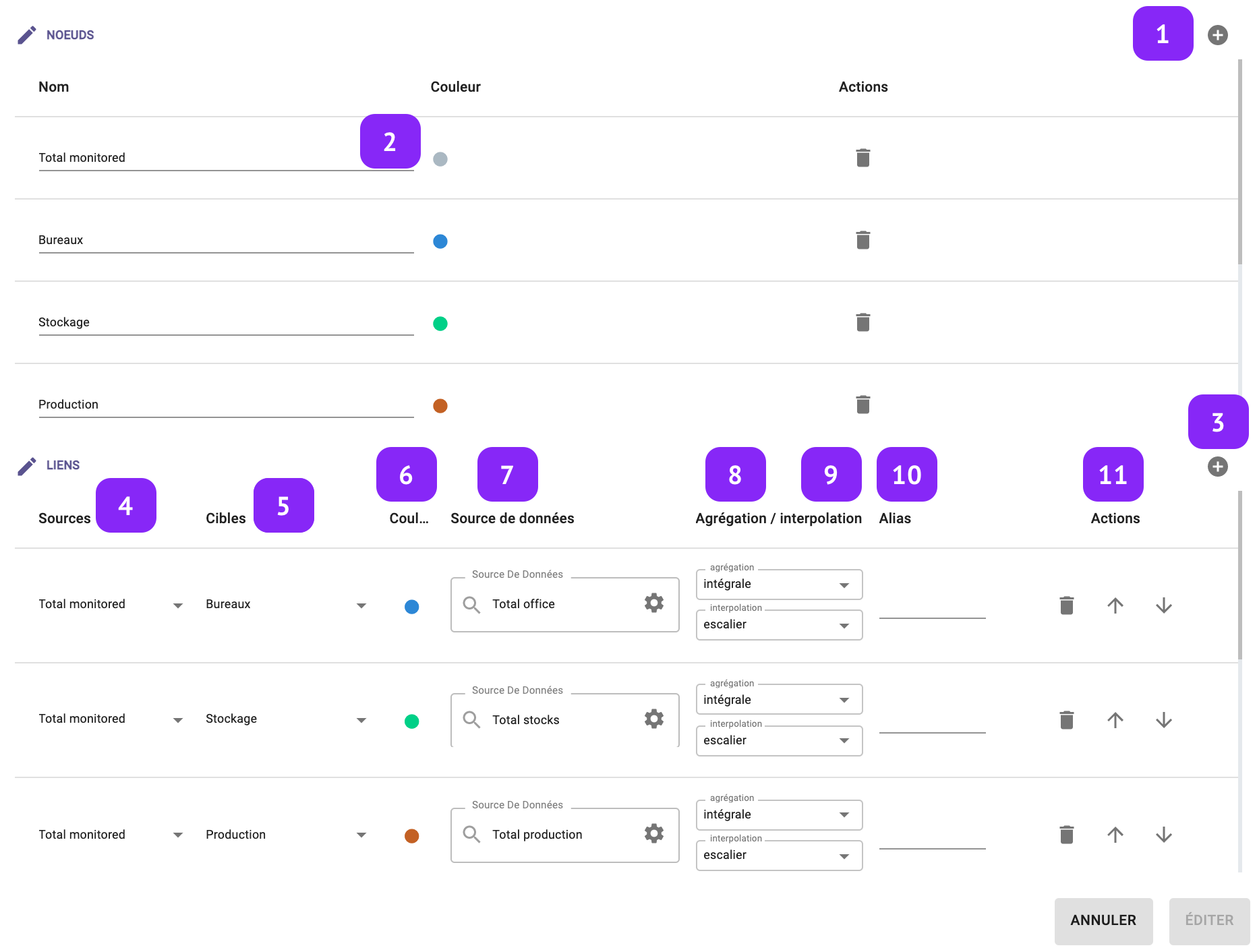This screenshot has height=952, width=1257.
Task: Open settings gear for Total office source
Action: 653,603
